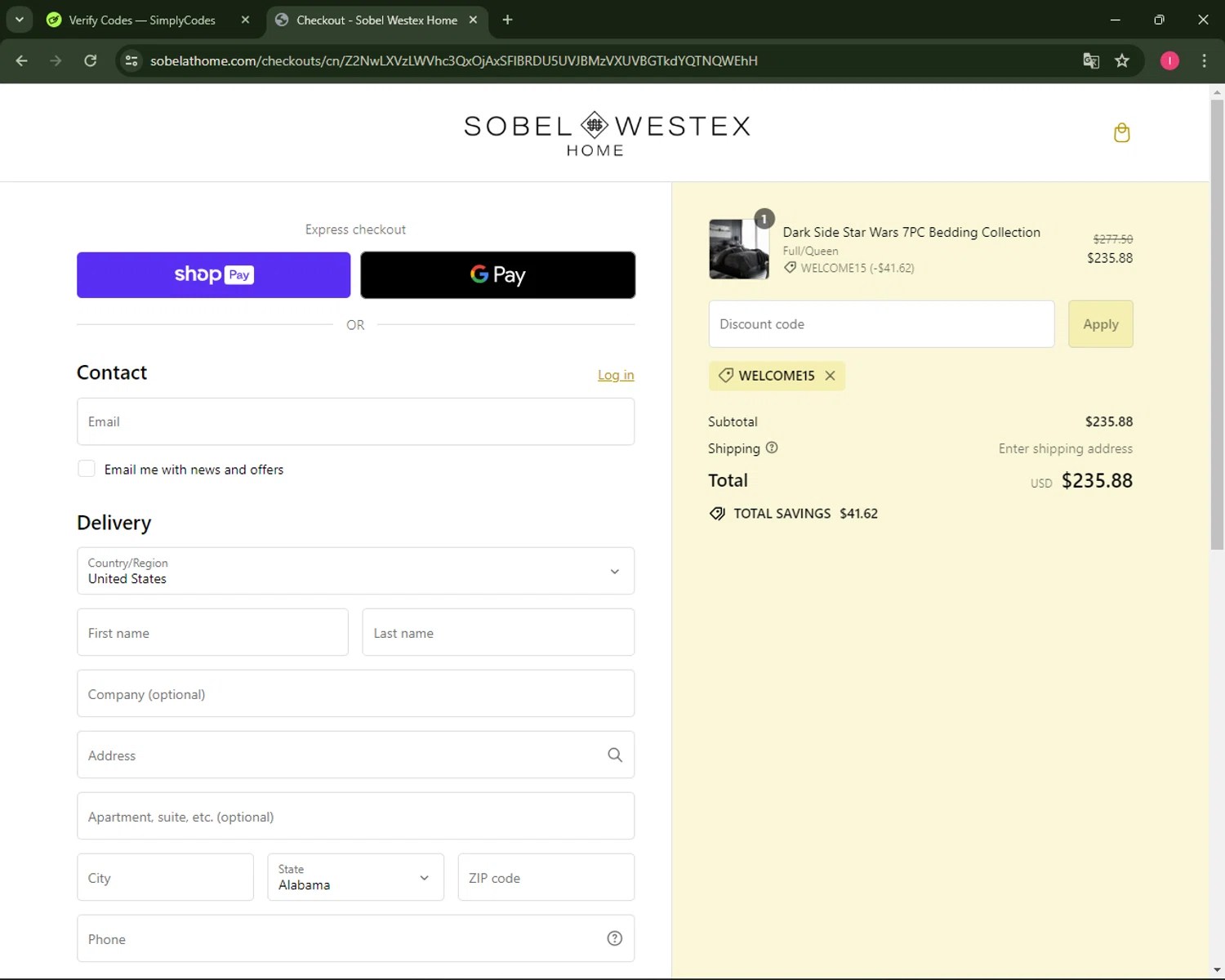Select the Checkout Sobel Westex Home tab

pyautogui.click(x=377, y=20)
